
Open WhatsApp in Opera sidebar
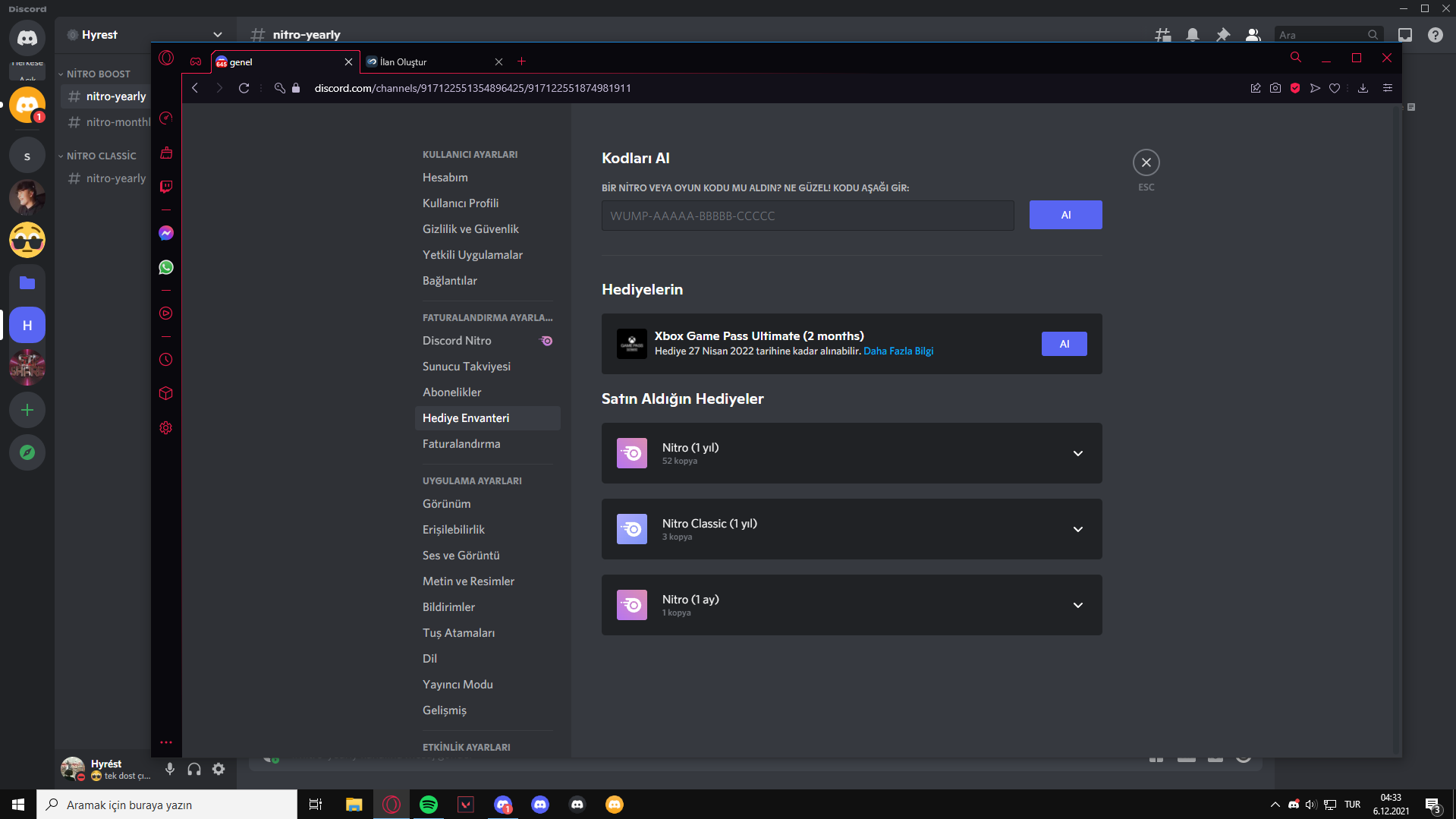click(166, 267)
